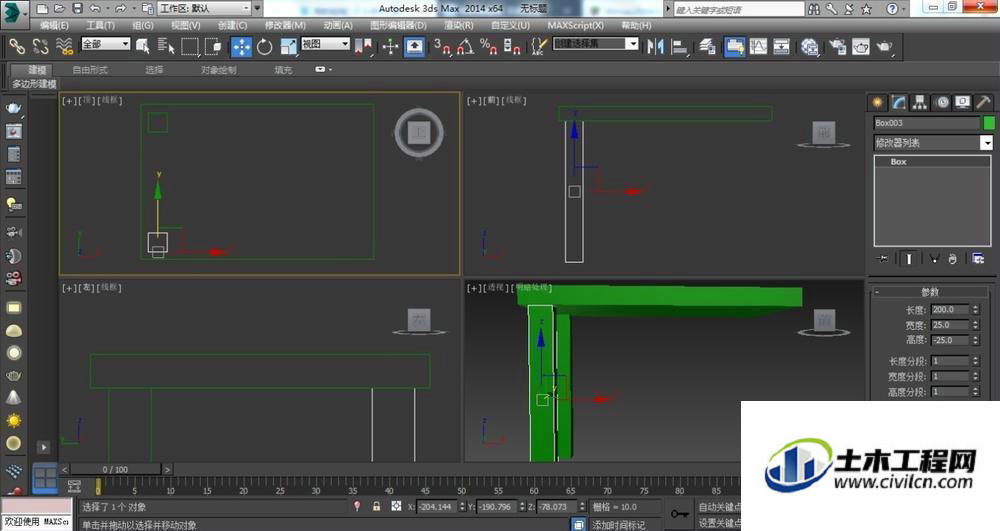Click the Pin Stack icon
The height and width of the screenshot is (531, 1000).
[883, 259]
